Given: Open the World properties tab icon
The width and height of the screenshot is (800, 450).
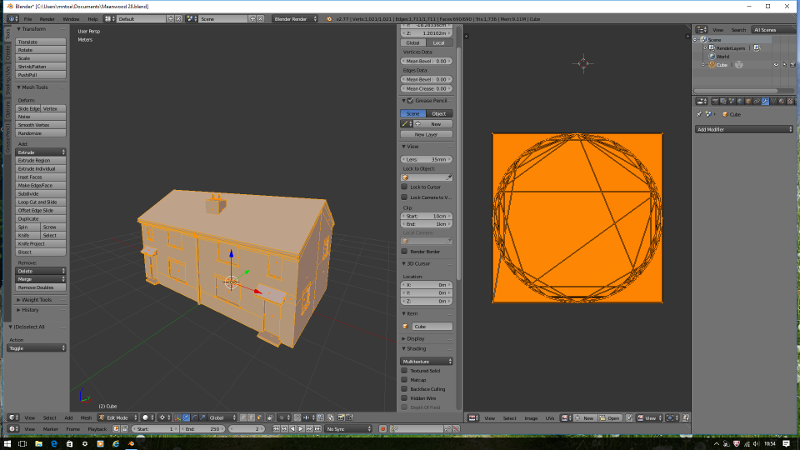Looking at the screenshot, I should click(740, 101).
